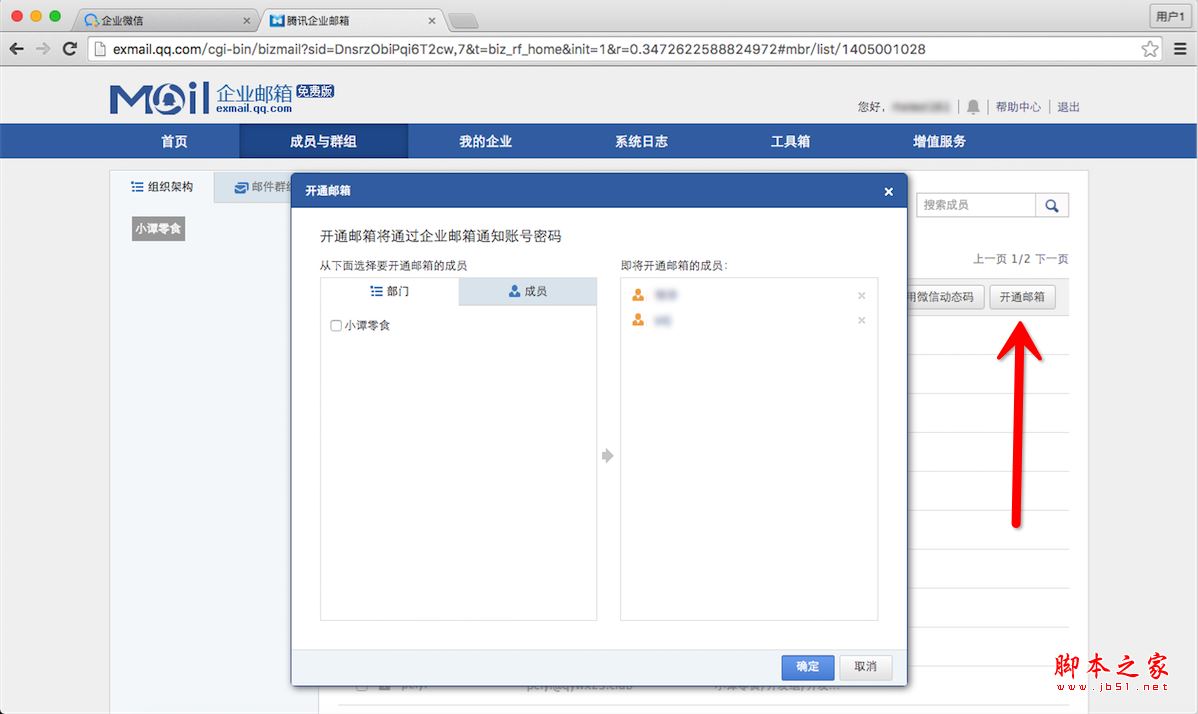
Task: Open the 增值服务 menu item
Action: tap(939, 140)
